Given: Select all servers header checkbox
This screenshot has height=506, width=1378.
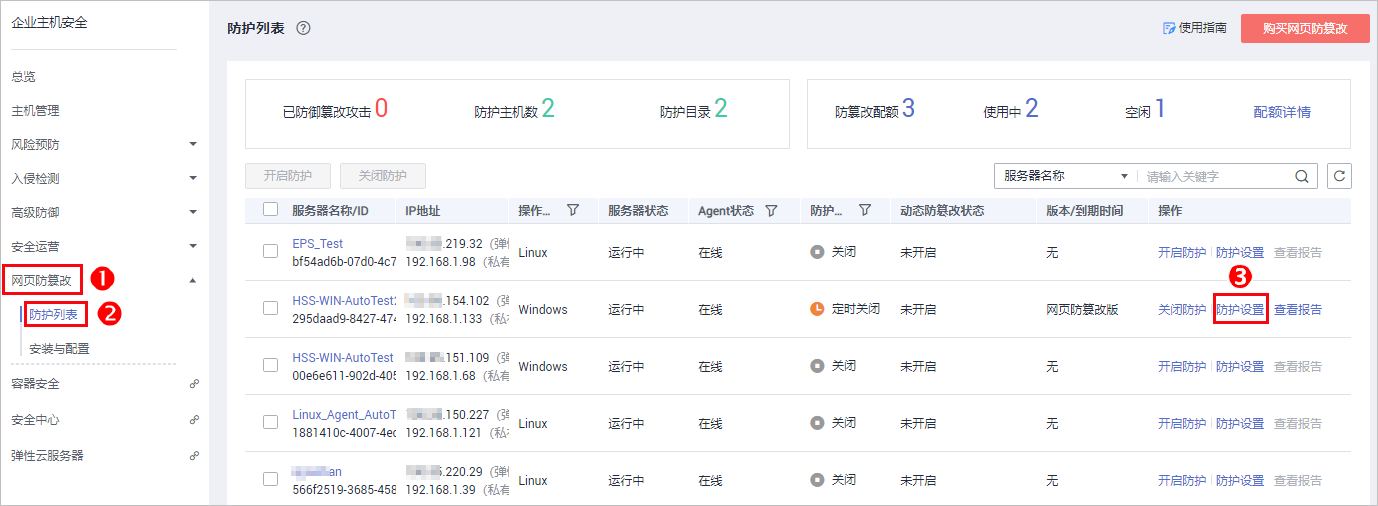Looking at the screenshot, I should pos(270,210).
